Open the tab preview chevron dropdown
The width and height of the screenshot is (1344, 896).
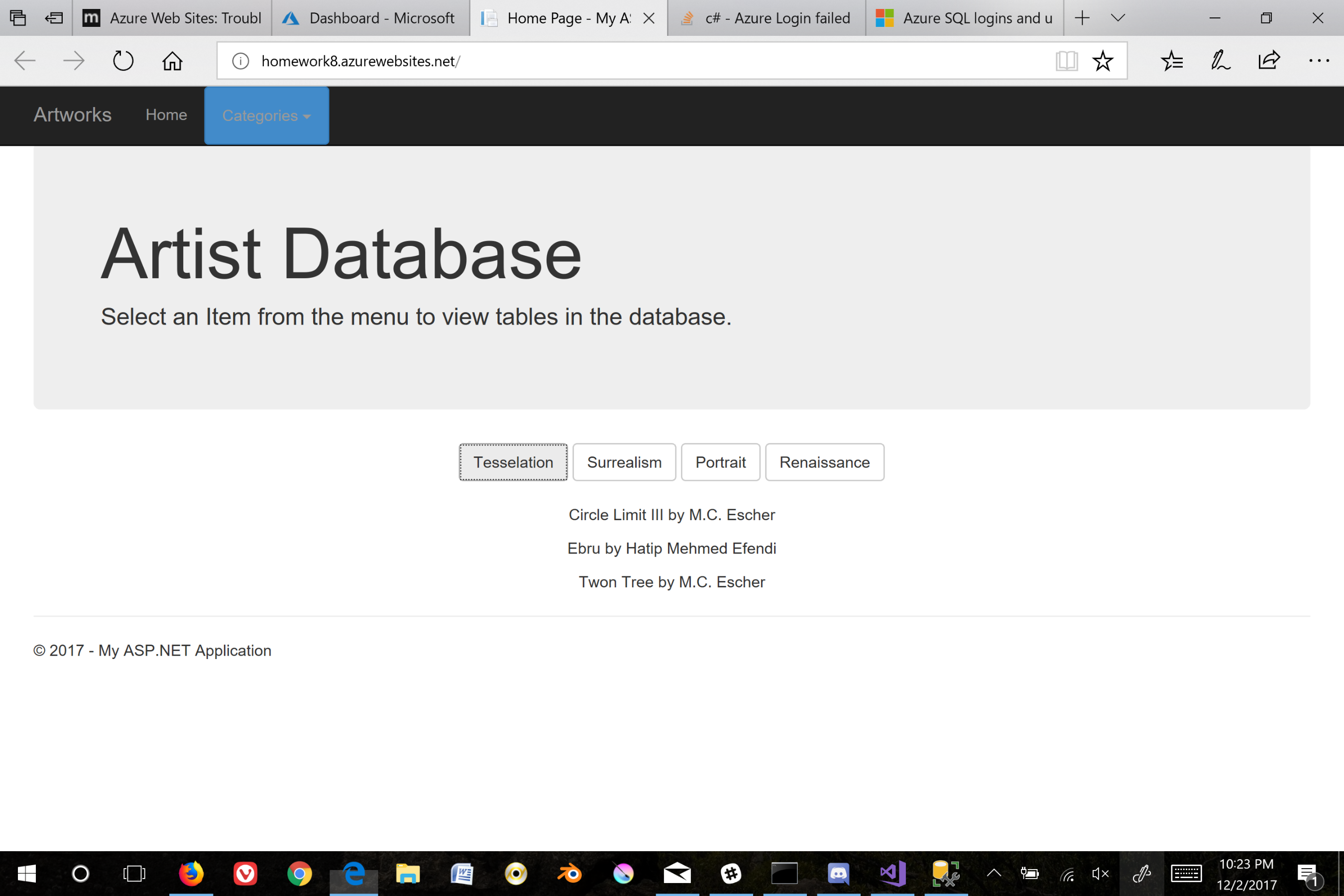(x=1119, y=18)
